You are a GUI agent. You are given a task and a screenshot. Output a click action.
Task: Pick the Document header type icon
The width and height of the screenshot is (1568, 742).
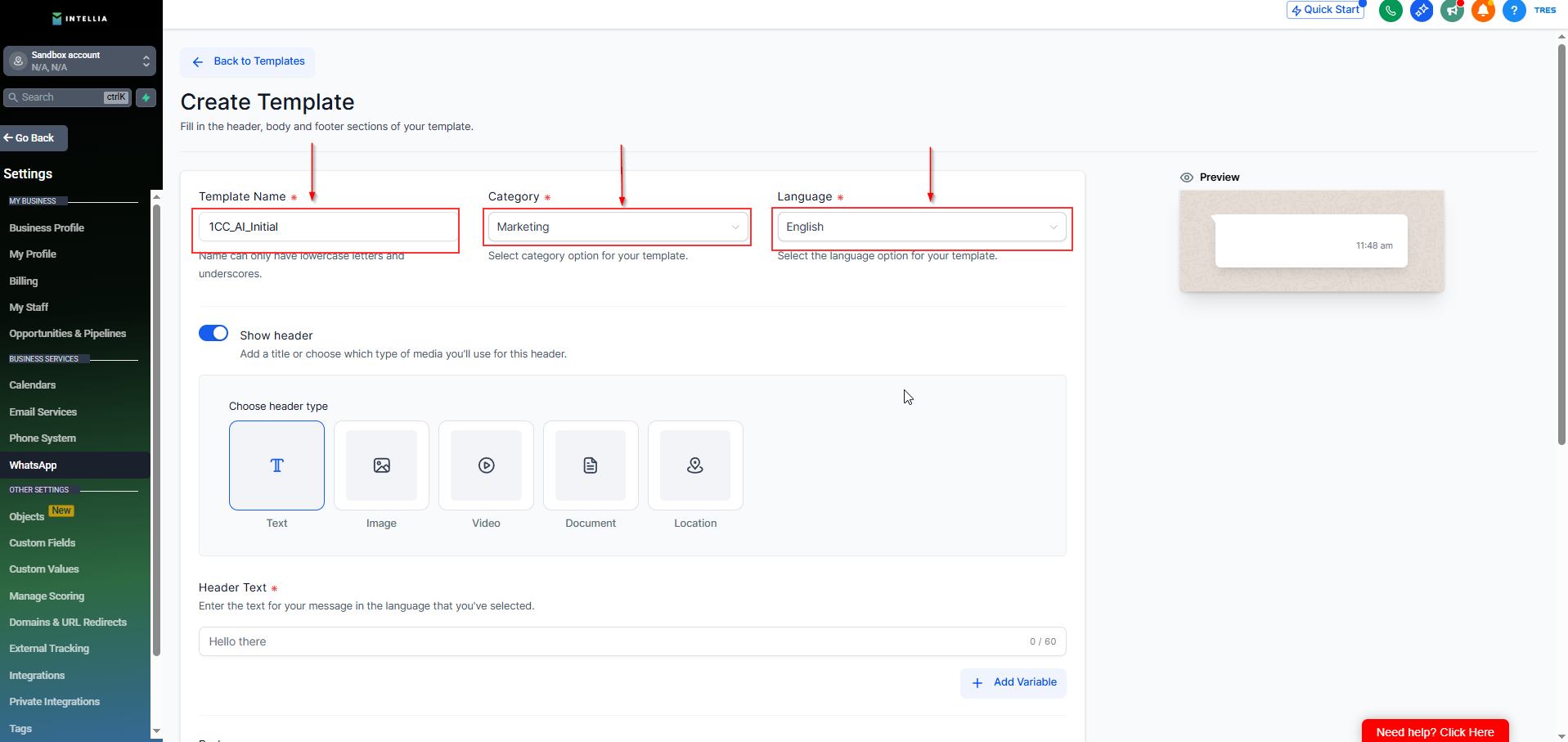pyautogui.click(x=591, y=465)
